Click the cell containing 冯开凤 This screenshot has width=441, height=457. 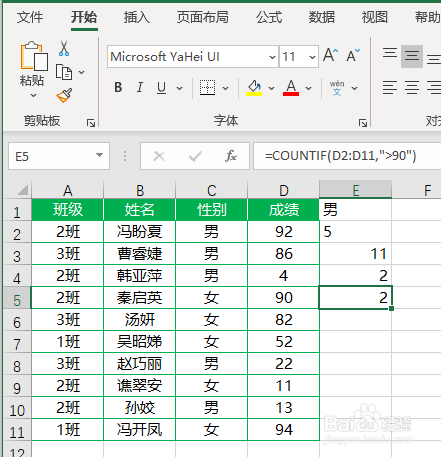[140, 430]
